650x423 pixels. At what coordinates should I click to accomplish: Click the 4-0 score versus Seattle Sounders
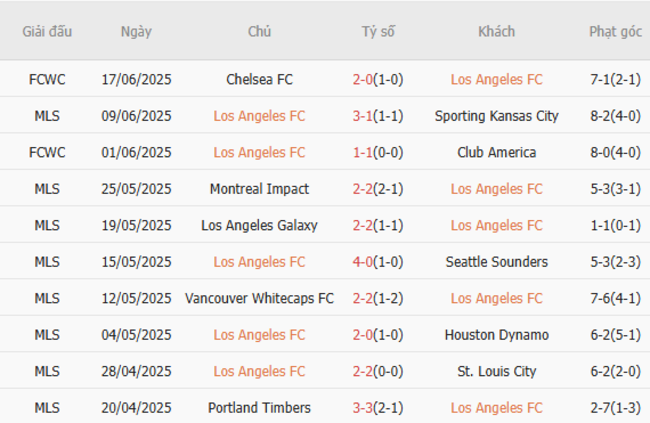[x=363, y=262]
